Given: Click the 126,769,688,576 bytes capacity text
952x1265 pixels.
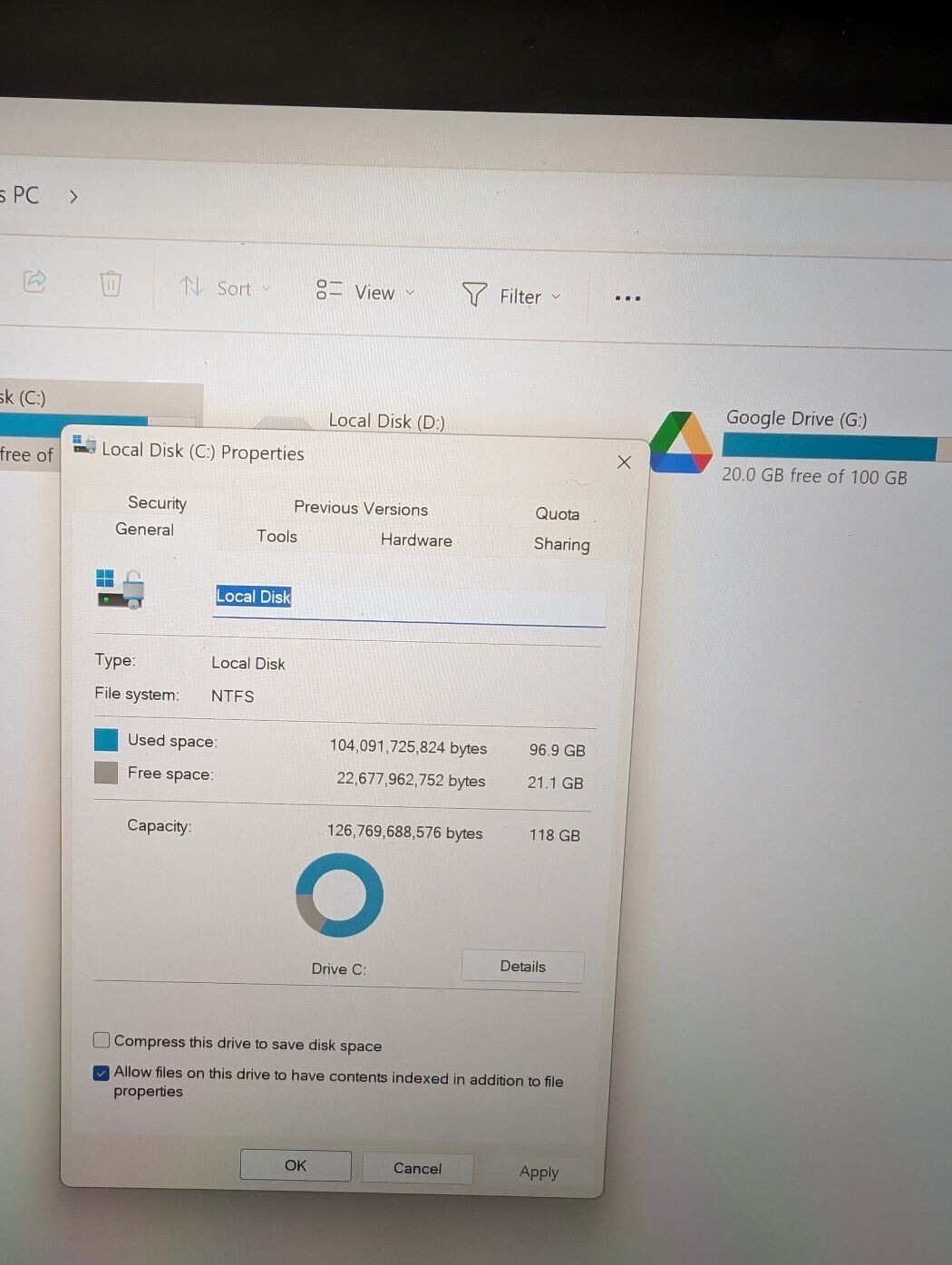Looking at the screenshot, I should point(404,832).
